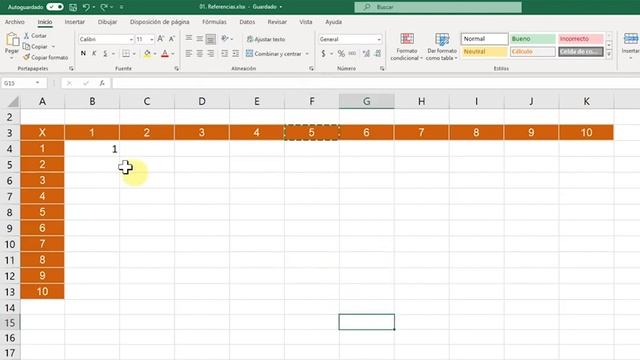Image resolution: width=640 pixels, height=360 pixels.
Task: Open Dar formato como tabla menu
Action: coord(442,47)
